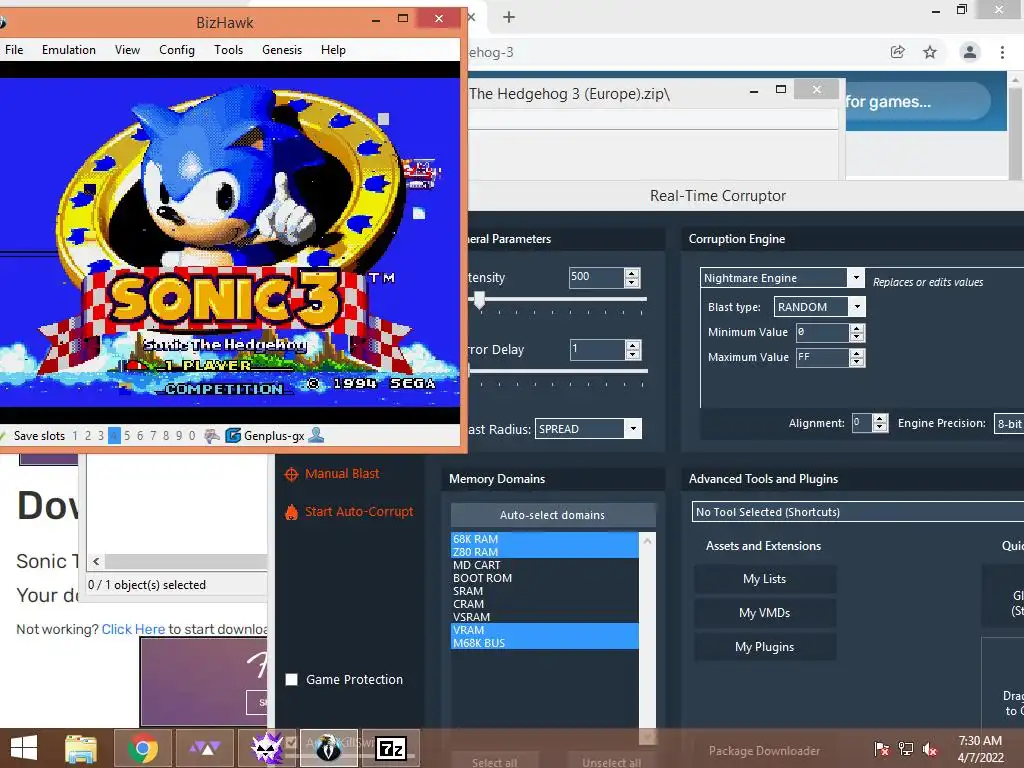Screen dimensions: 1024x768
Task: Open the Emulation menu in BizHawk
Action: tap(69, 50)
